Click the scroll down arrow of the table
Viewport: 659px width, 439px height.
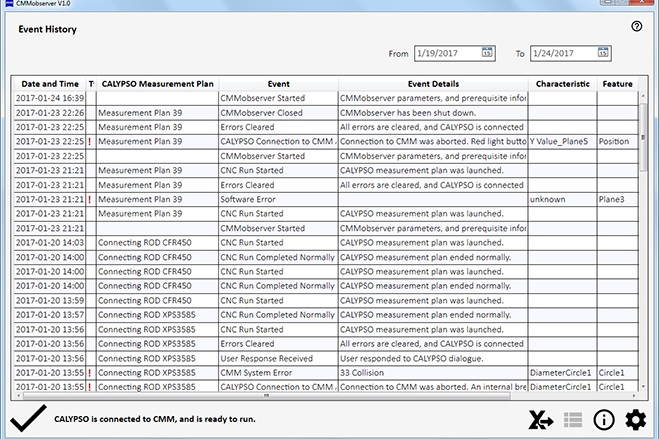pyautogui.click(x=643, y=386)
